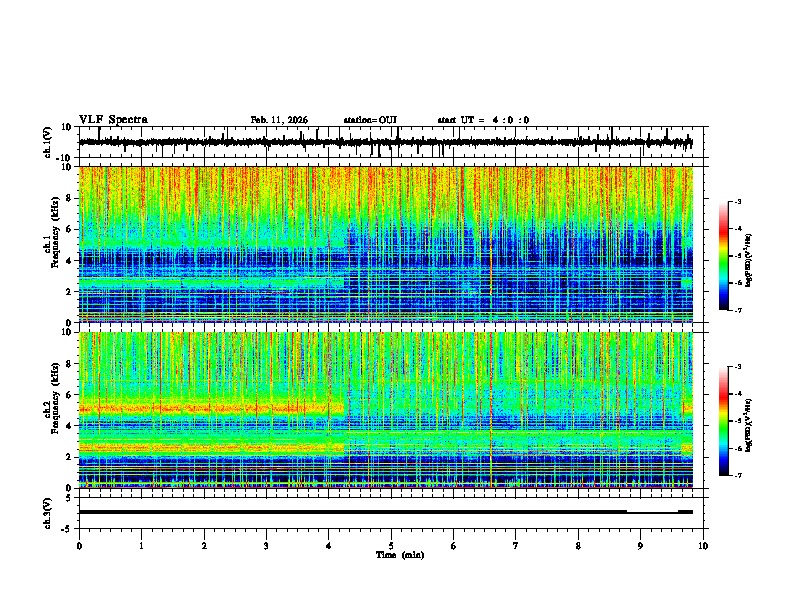Image resolution: width=792 pixels, height=612 pixels.
Task: Select the "start UT = 4 : 0 : 0" label
Action: (x=483, y=120)
